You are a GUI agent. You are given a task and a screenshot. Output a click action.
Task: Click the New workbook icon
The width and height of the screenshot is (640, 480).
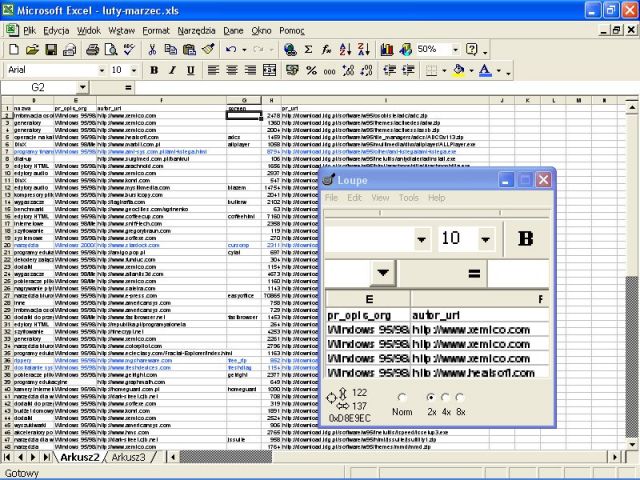coord(14,49)
